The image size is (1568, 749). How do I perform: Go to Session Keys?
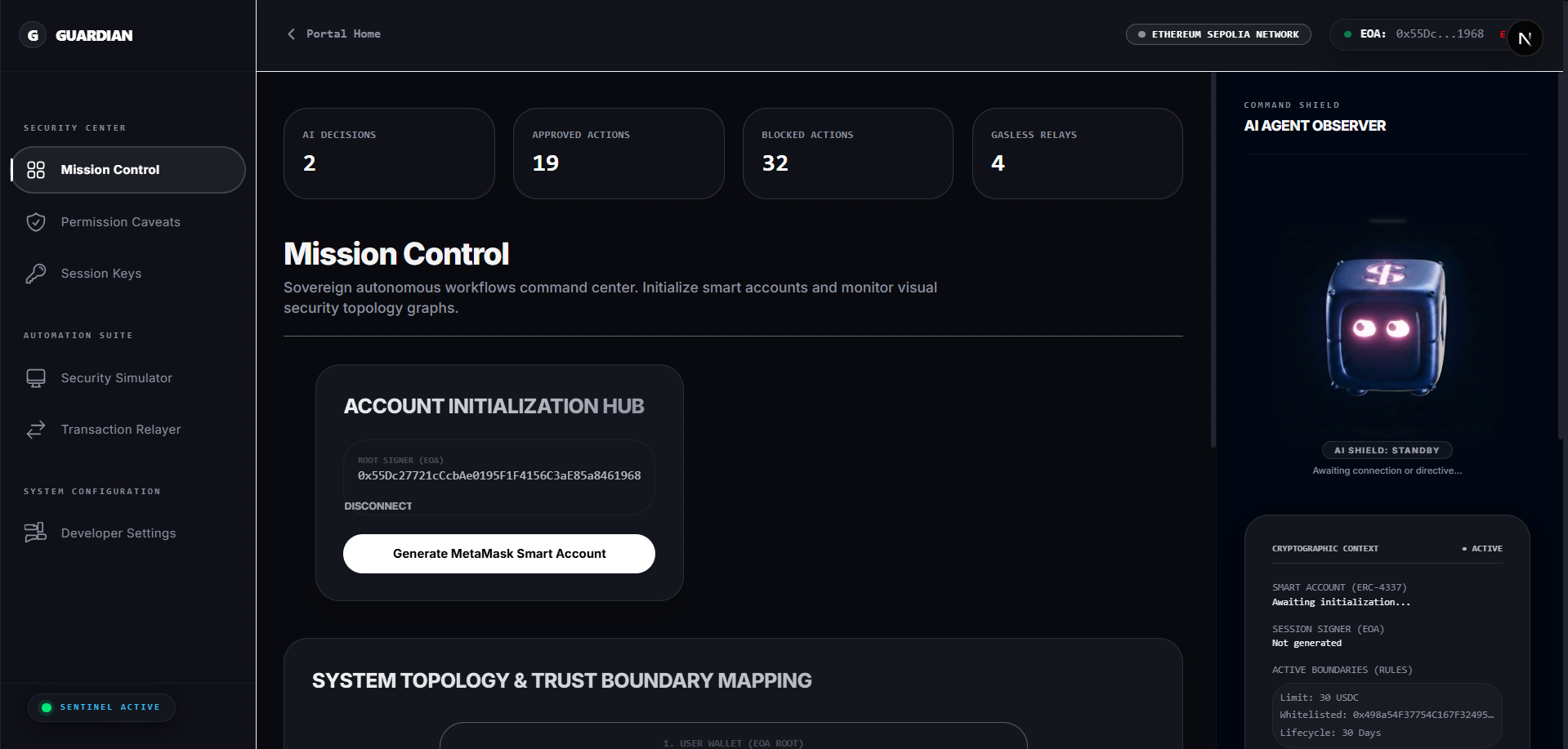128,274
